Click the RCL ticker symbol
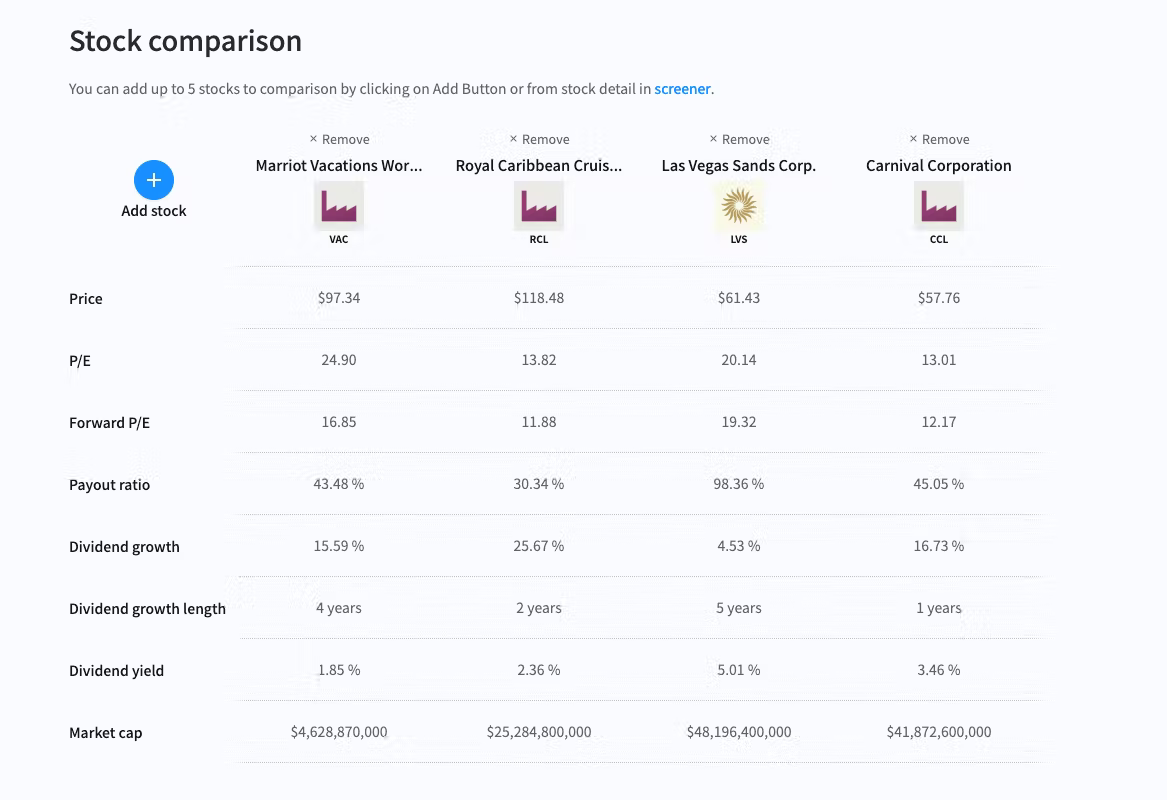The height and width of the screenshot is (800, 1167). coord(539,240)
